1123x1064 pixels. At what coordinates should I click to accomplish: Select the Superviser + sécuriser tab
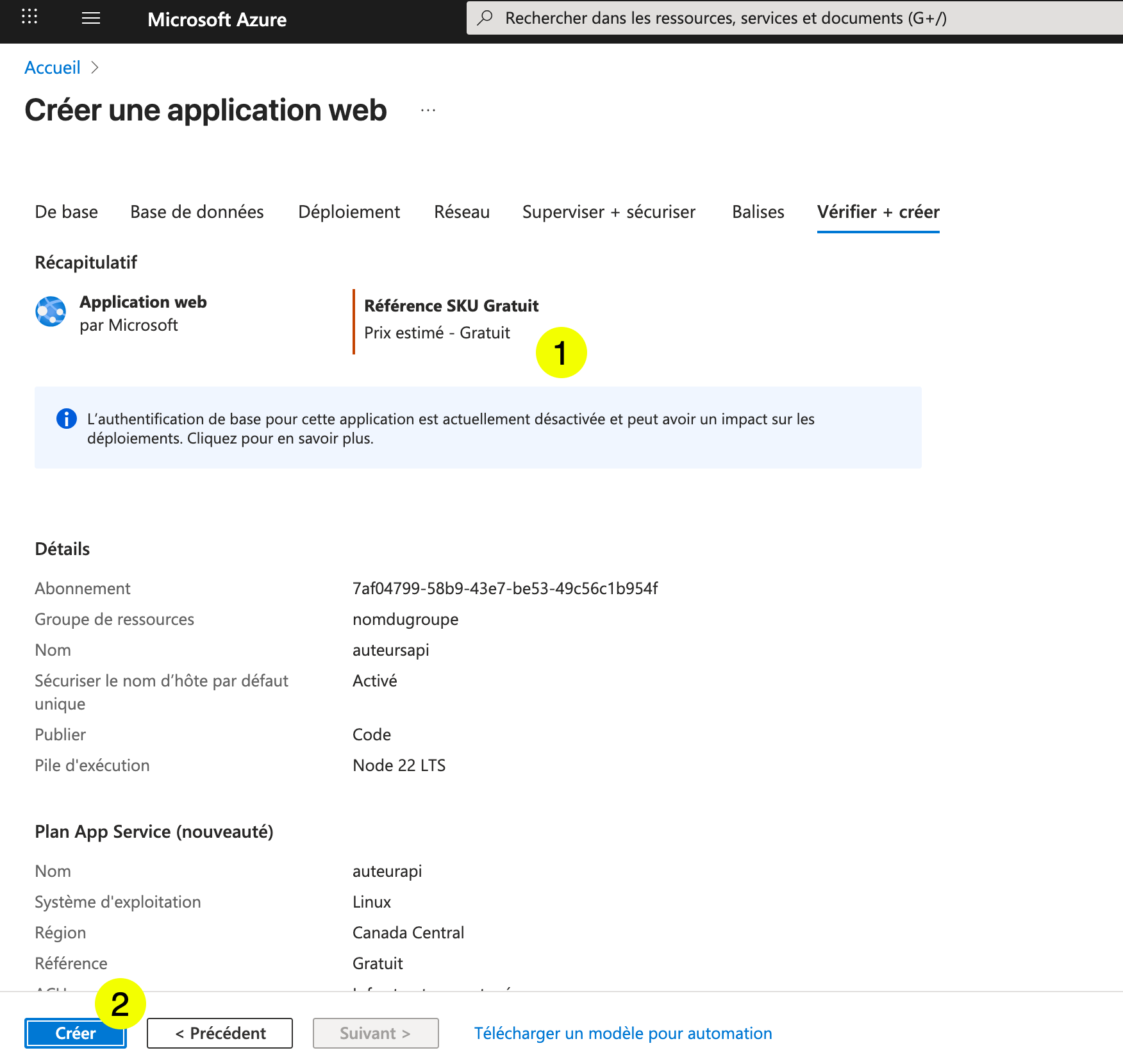609,212
